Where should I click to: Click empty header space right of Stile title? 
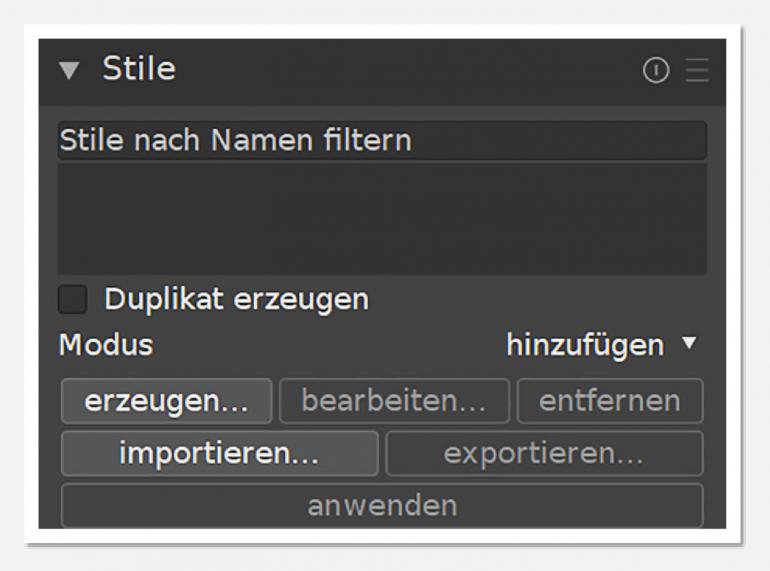[400, 70]
